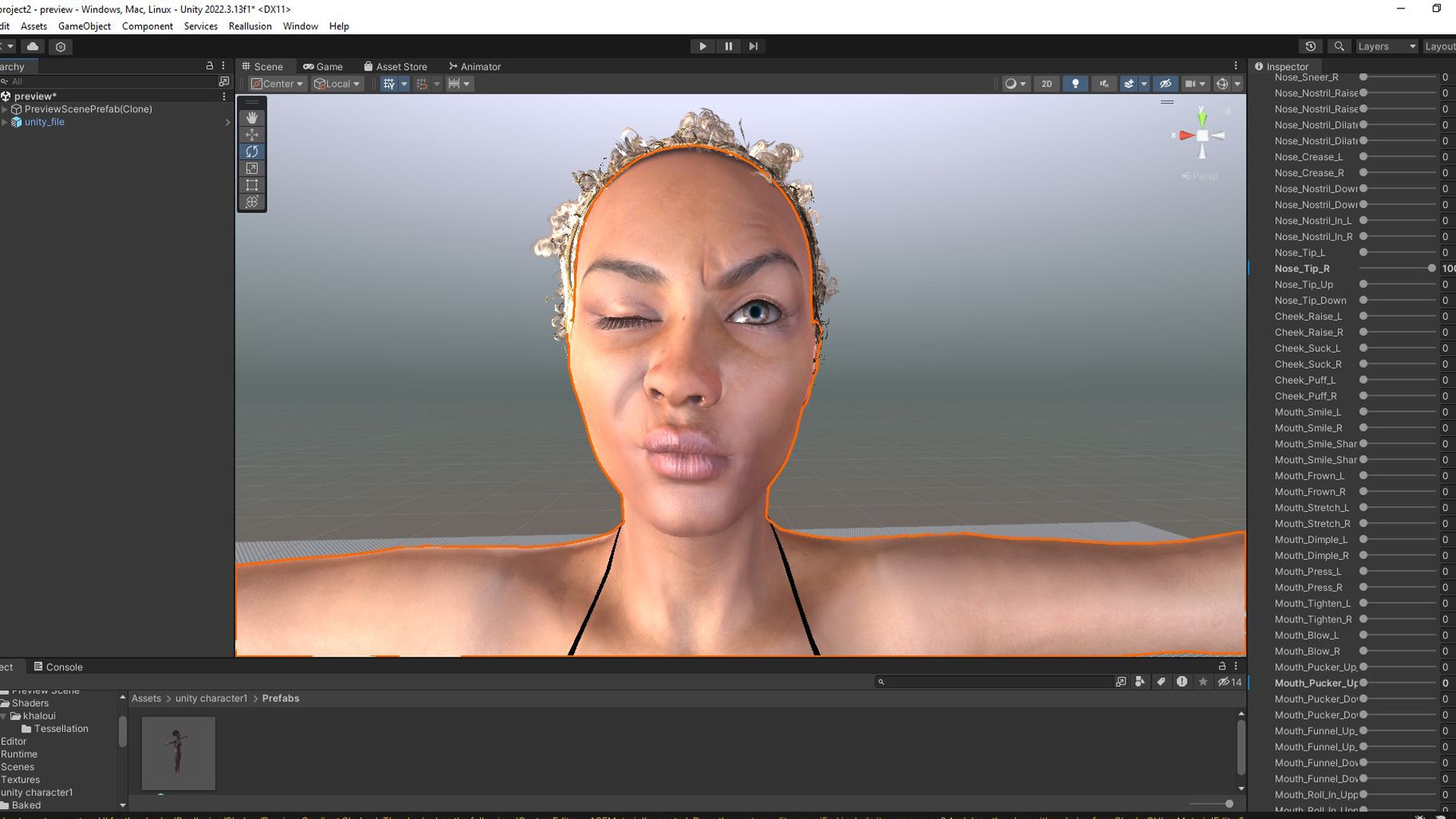Click the Pause button
The width and height of the screenshot is (1456, 819).
point(729,46)
